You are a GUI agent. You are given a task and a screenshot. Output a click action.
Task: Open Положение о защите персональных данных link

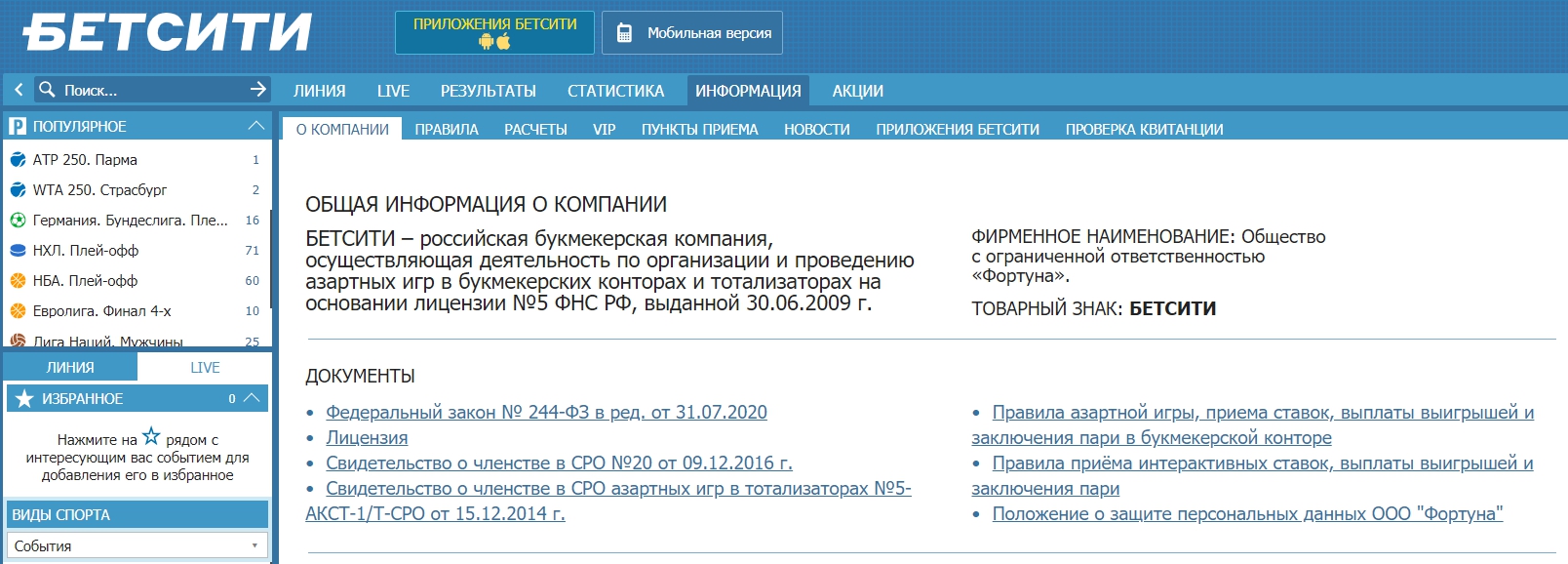1247,513
